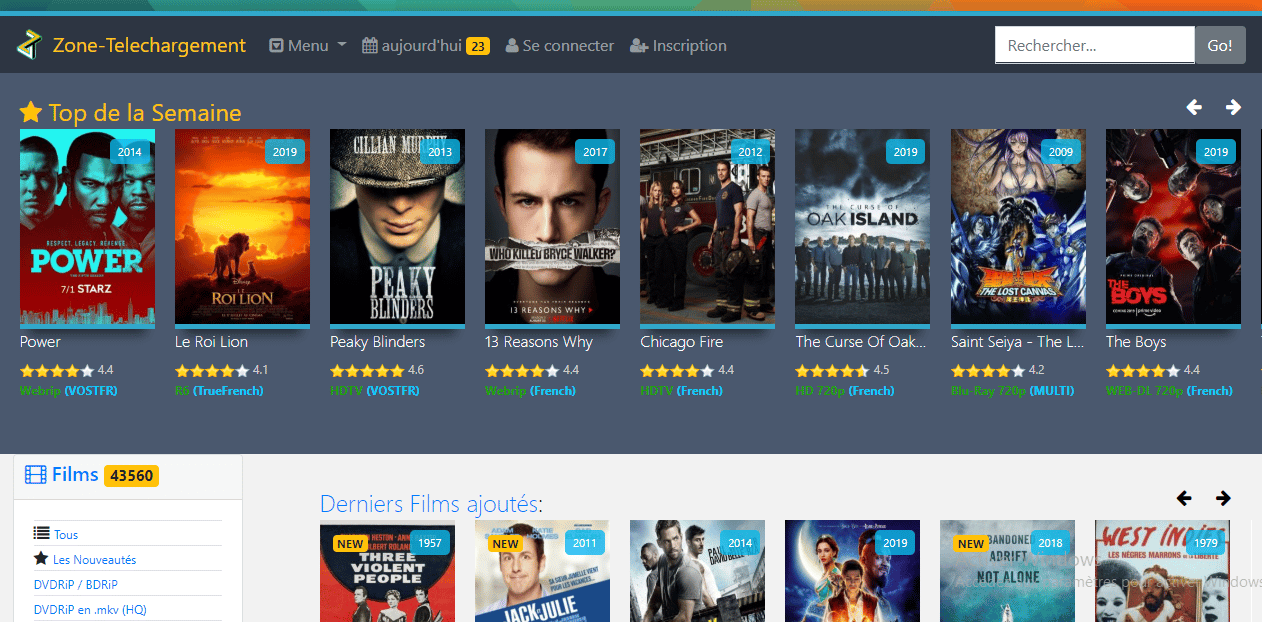Open the Inscription signup link
This screenshot has width=1262, height=622.
tap(678, 45)
